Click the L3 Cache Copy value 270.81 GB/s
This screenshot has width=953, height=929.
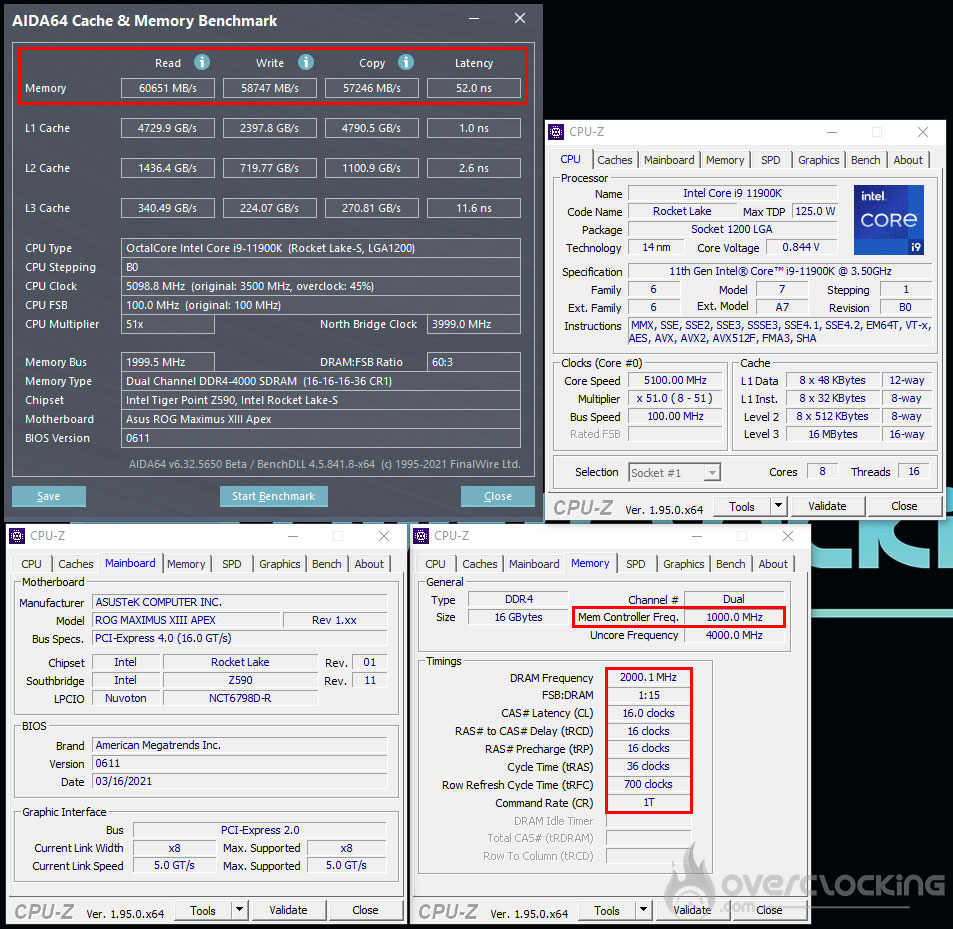[371, 208]
